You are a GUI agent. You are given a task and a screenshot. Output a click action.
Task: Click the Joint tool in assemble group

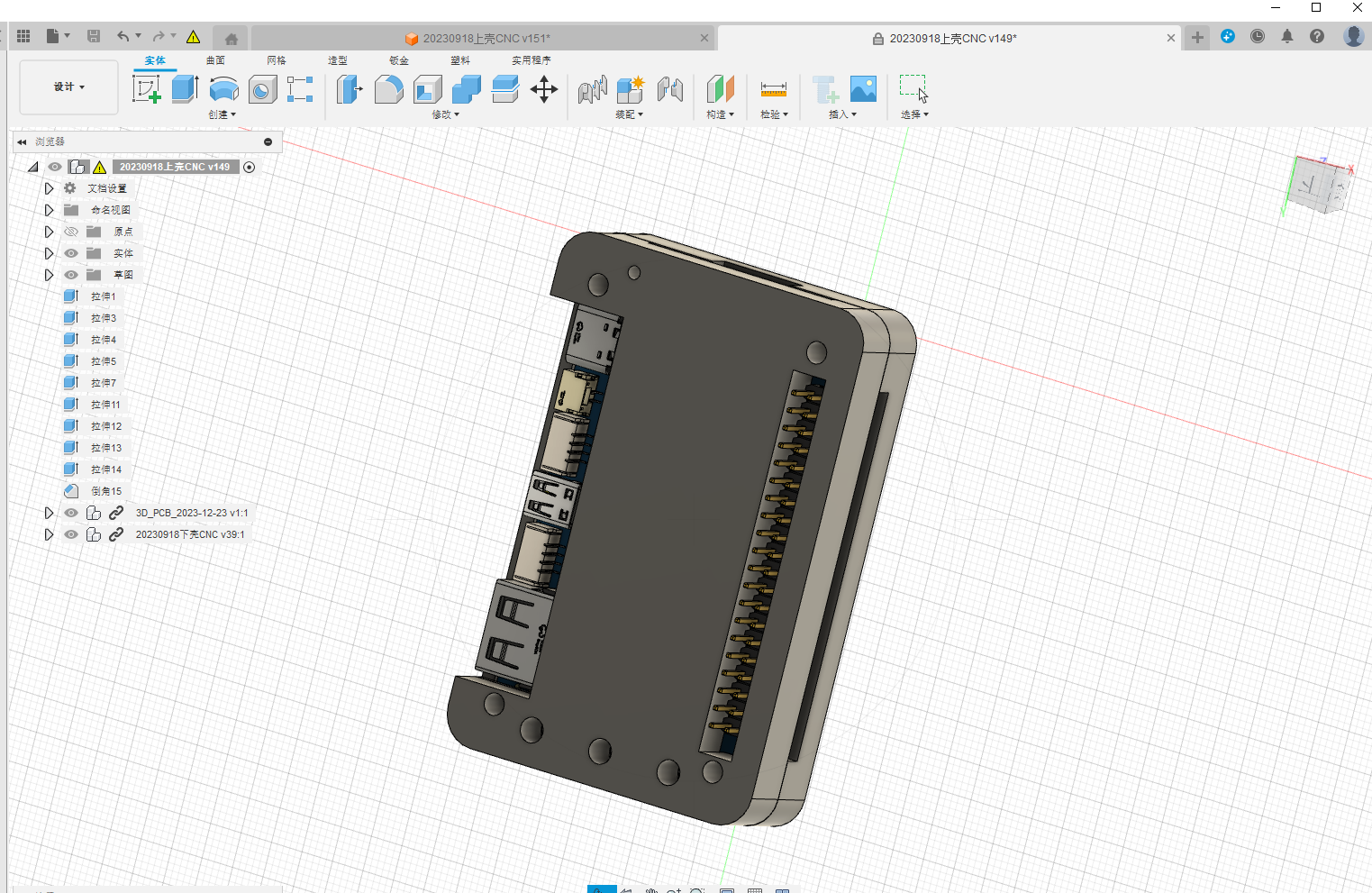tap(592, 89)
